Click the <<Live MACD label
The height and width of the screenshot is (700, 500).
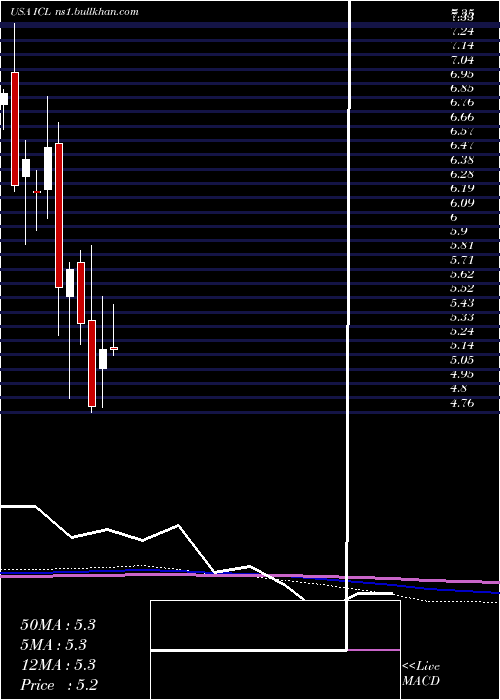(421, 674)
